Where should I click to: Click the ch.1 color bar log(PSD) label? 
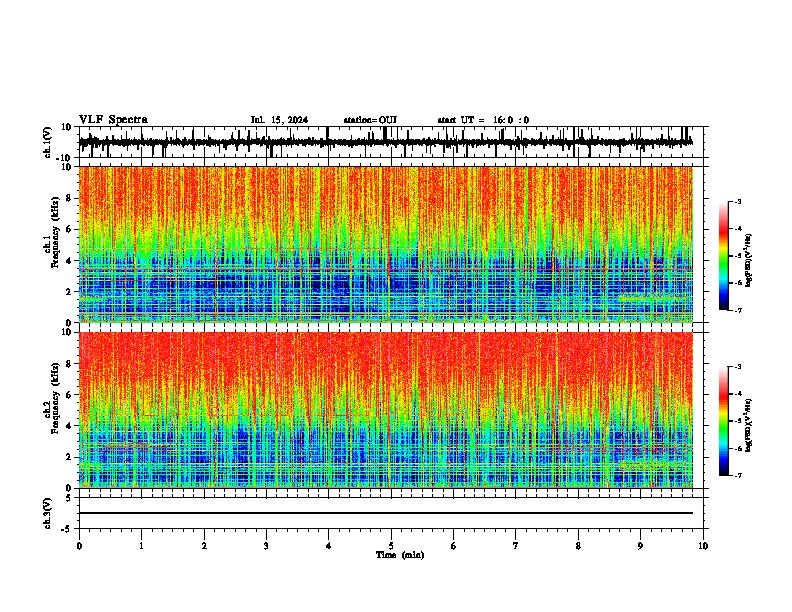pyautogui.click(x=749, y=260)
